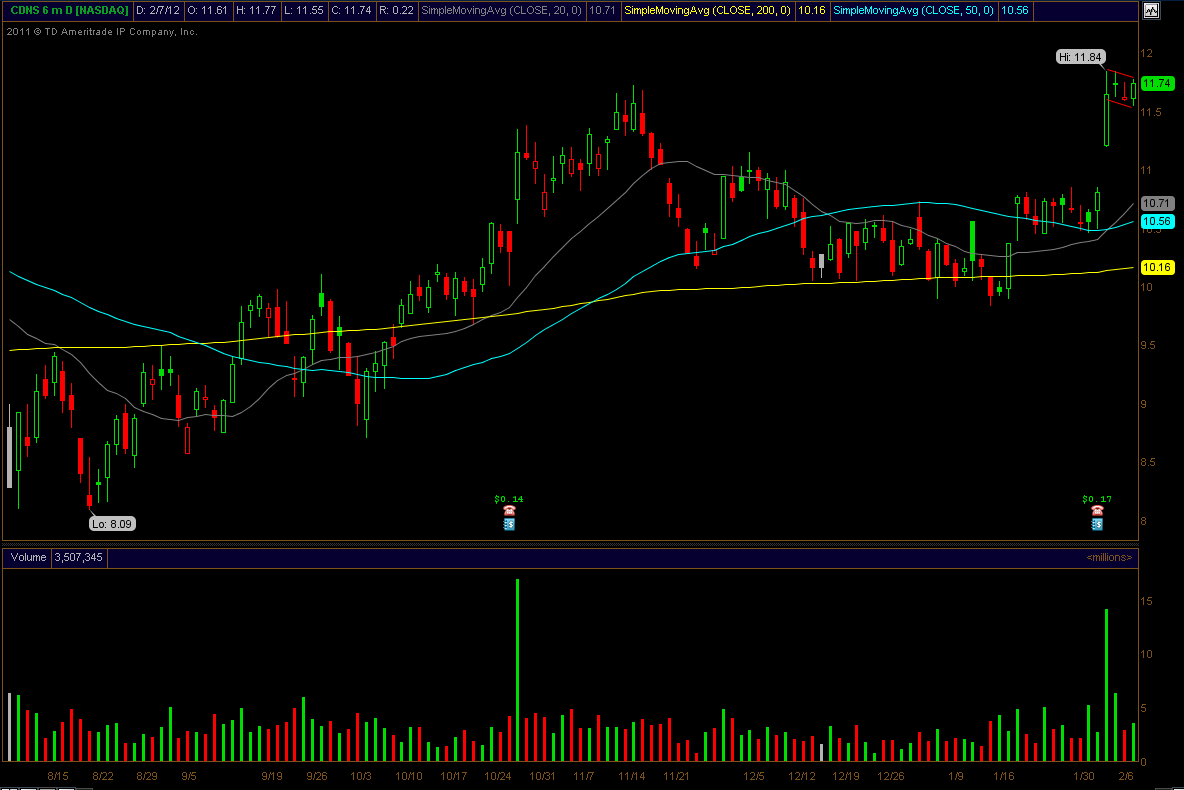The image size is (1184, 790).
Task: Click the 12/26 date on time axis
Action: point(891,776)
